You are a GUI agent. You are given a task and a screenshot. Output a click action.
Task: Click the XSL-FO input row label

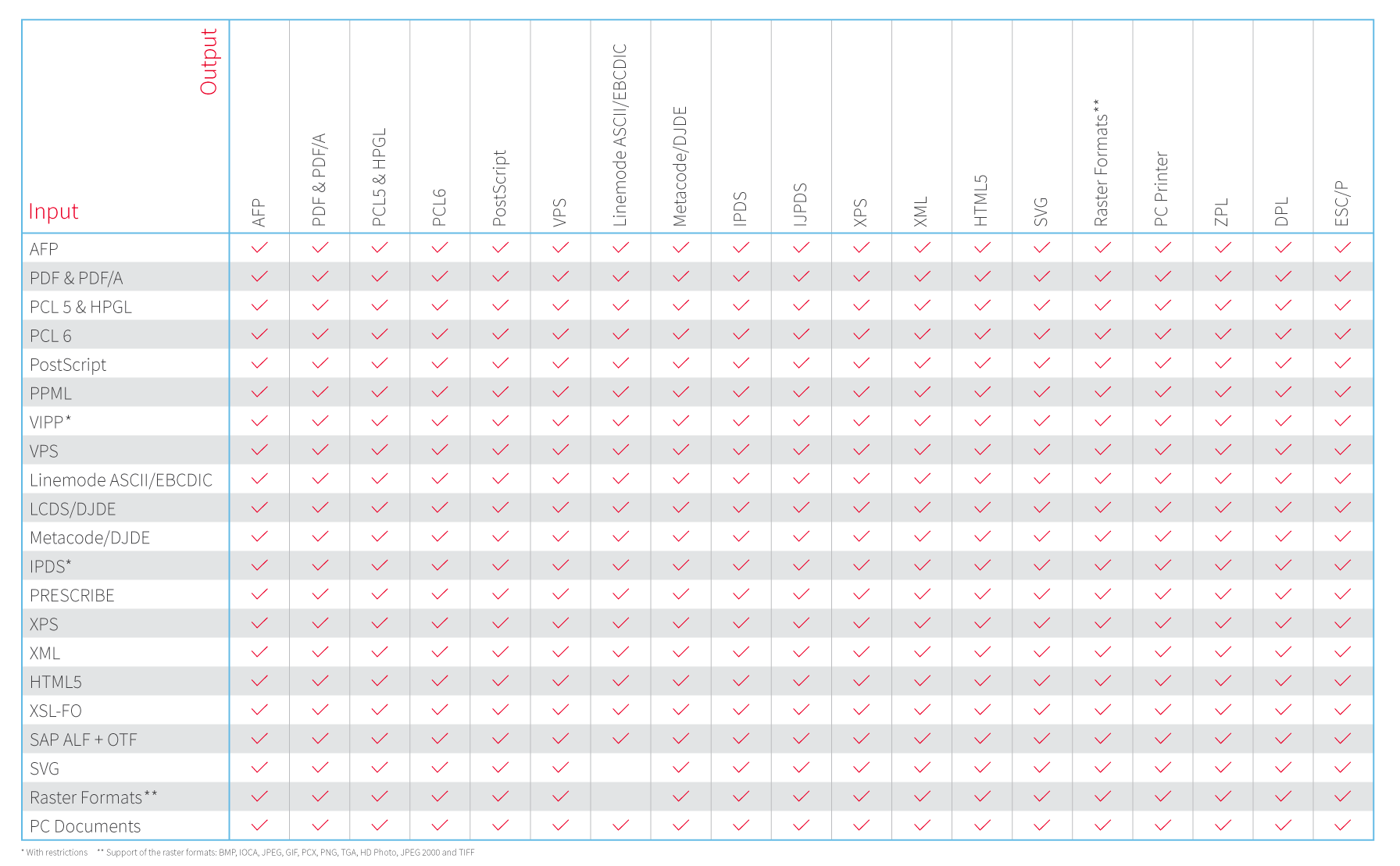click(x=55, y=711)
